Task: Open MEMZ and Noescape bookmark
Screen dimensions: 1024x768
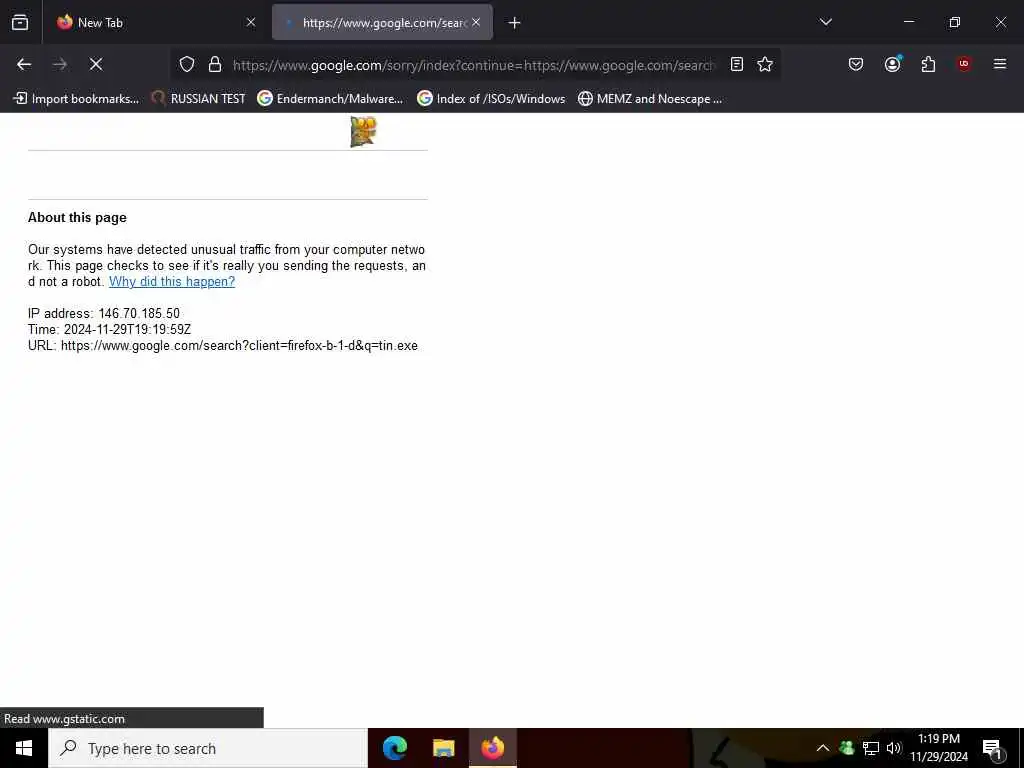Action: [650, 99]
